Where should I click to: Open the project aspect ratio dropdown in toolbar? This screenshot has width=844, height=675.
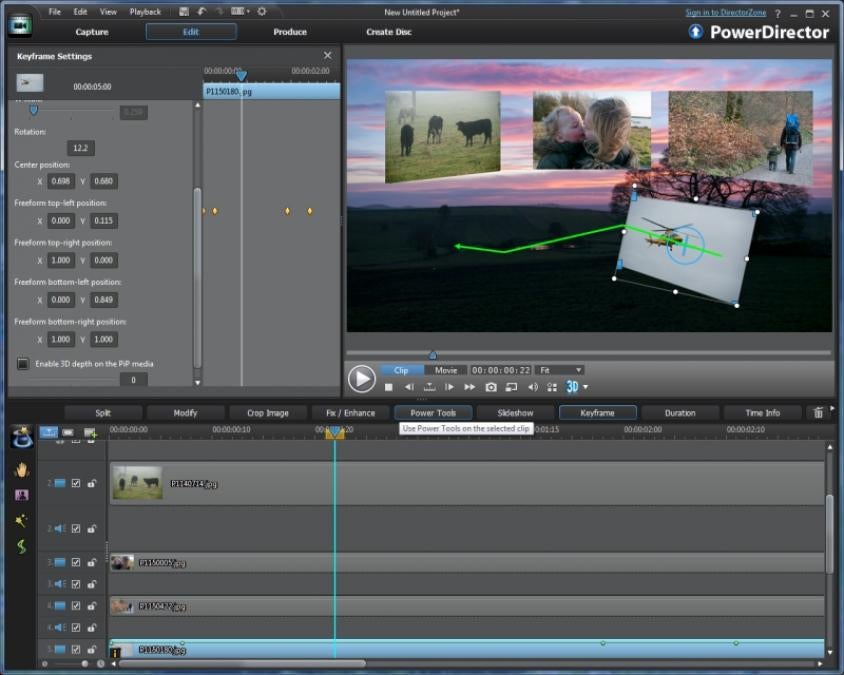(240, 11)
